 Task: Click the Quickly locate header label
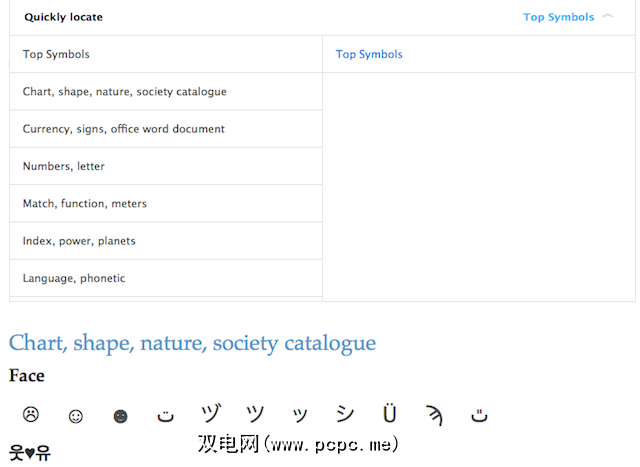click(63, 17)
